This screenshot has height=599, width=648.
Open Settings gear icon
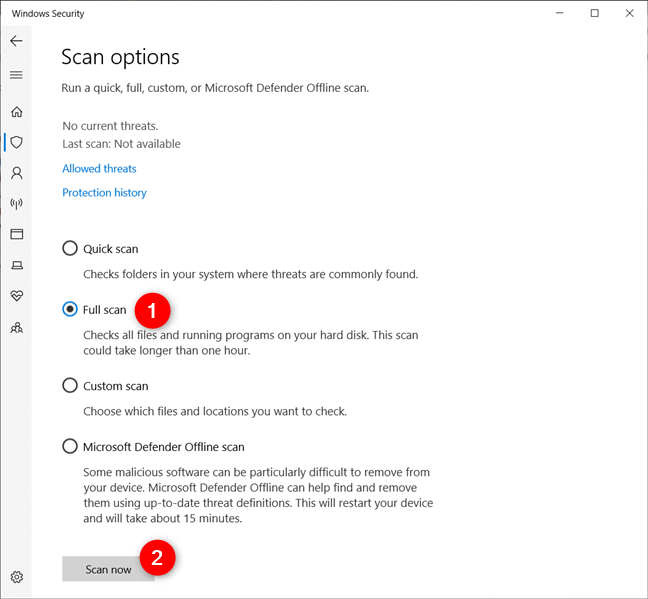[17, 577]
